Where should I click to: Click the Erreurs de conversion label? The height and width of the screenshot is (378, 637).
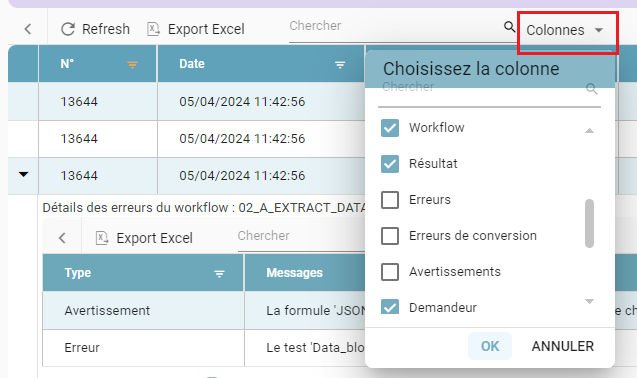tap(473, 236)
